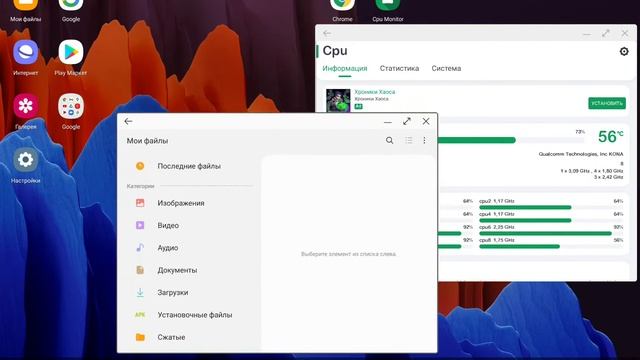Viewport: 640px width, 360px height.
Task: Switch to the Система tab
Action: tap(446, 68)
